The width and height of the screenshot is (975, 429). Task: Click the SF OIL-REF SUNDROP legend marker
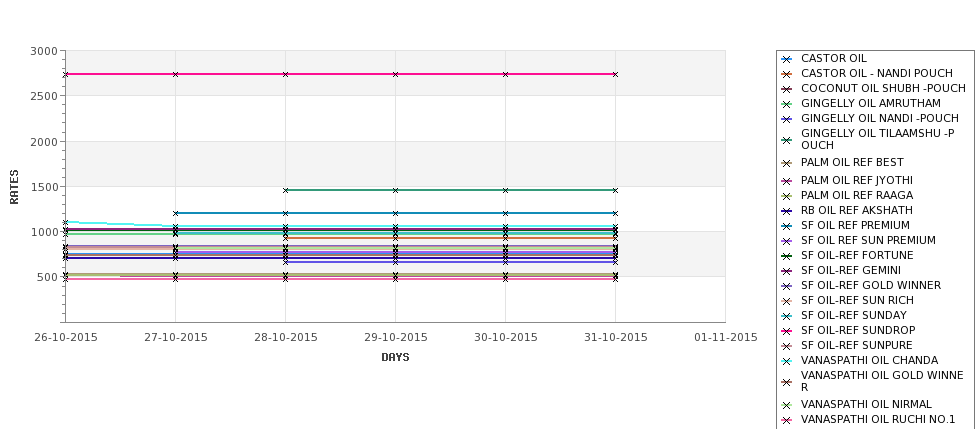[786, 331]
